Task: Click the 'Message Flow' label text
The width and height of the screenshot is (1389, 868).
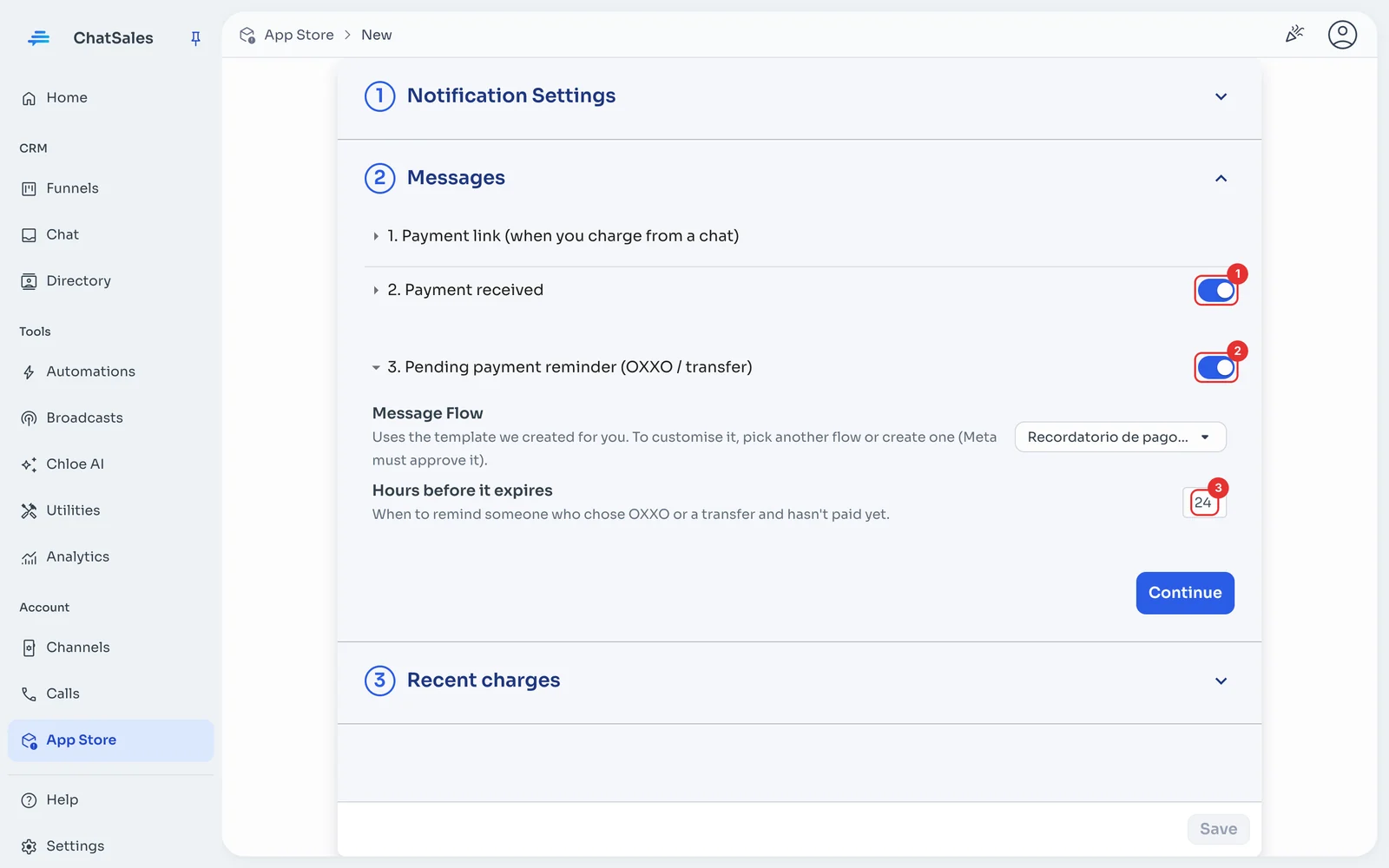Action: (x=427, y=413)
